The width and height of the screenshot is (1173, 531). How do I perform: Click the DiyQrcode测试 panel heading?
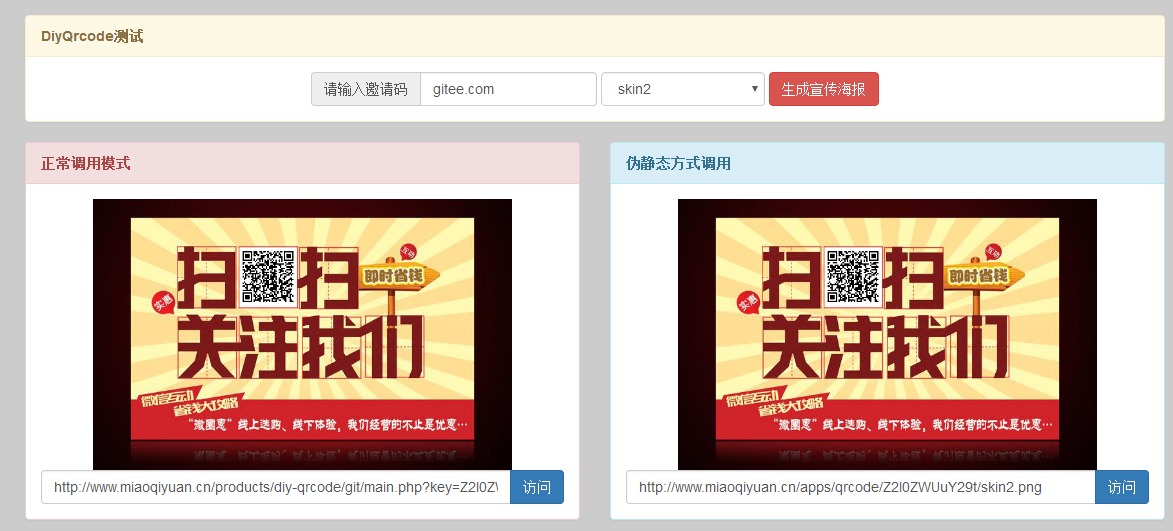coord(595,36)
